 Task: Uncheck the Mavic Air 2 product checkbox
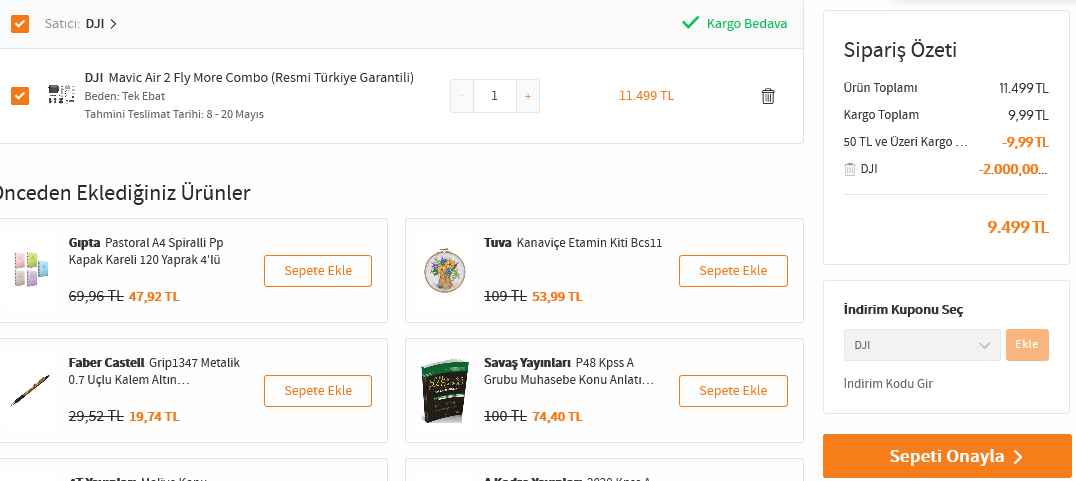click(x=20, y=96)
